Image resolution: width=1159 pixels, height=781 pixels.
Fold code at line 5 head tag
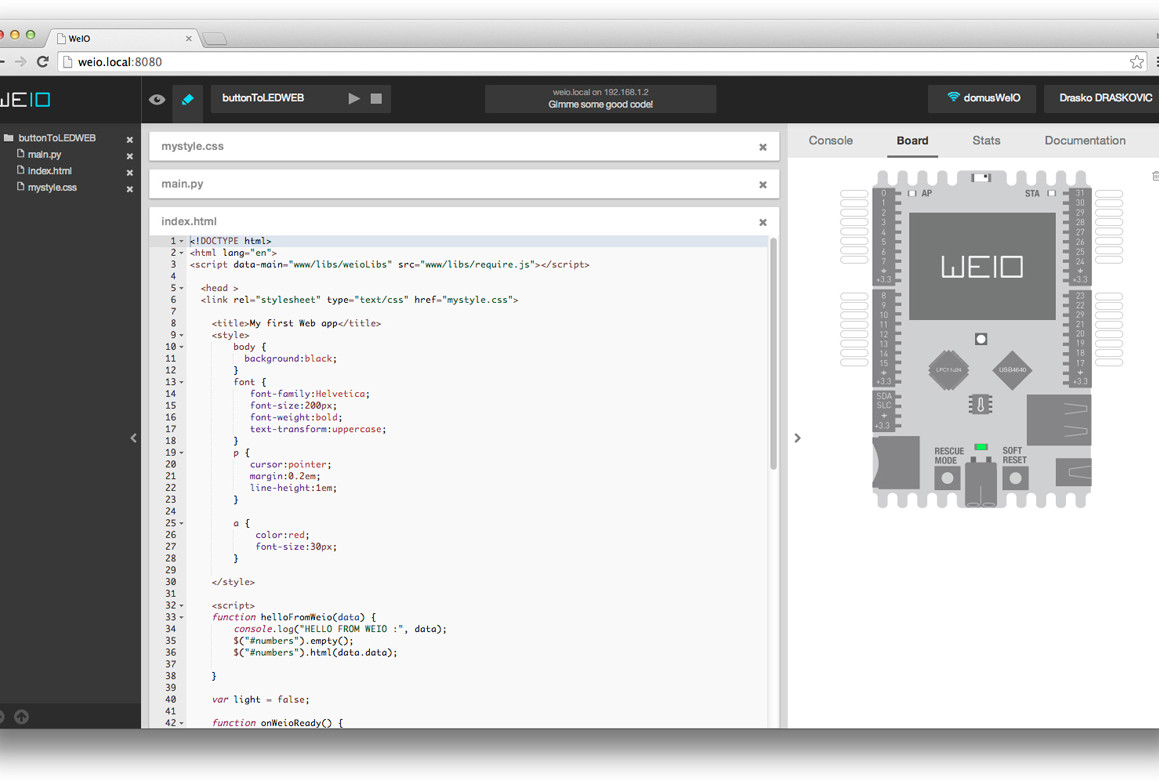[182, 288]
